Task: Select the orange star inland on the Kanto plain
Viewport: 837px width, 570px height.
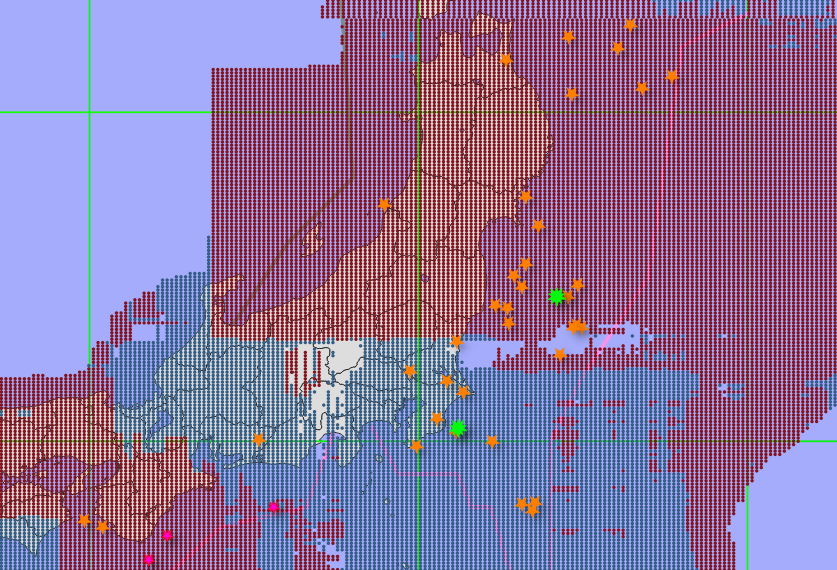Action: click(409, 371)
